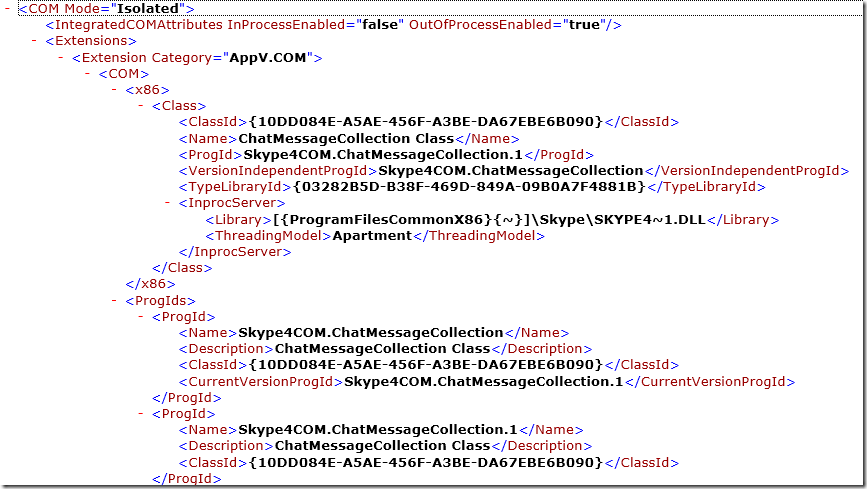This screenshot has height=489, width=867.
Task: Click the ThreadingModel value "Apartment"
Action: point(372,236)
